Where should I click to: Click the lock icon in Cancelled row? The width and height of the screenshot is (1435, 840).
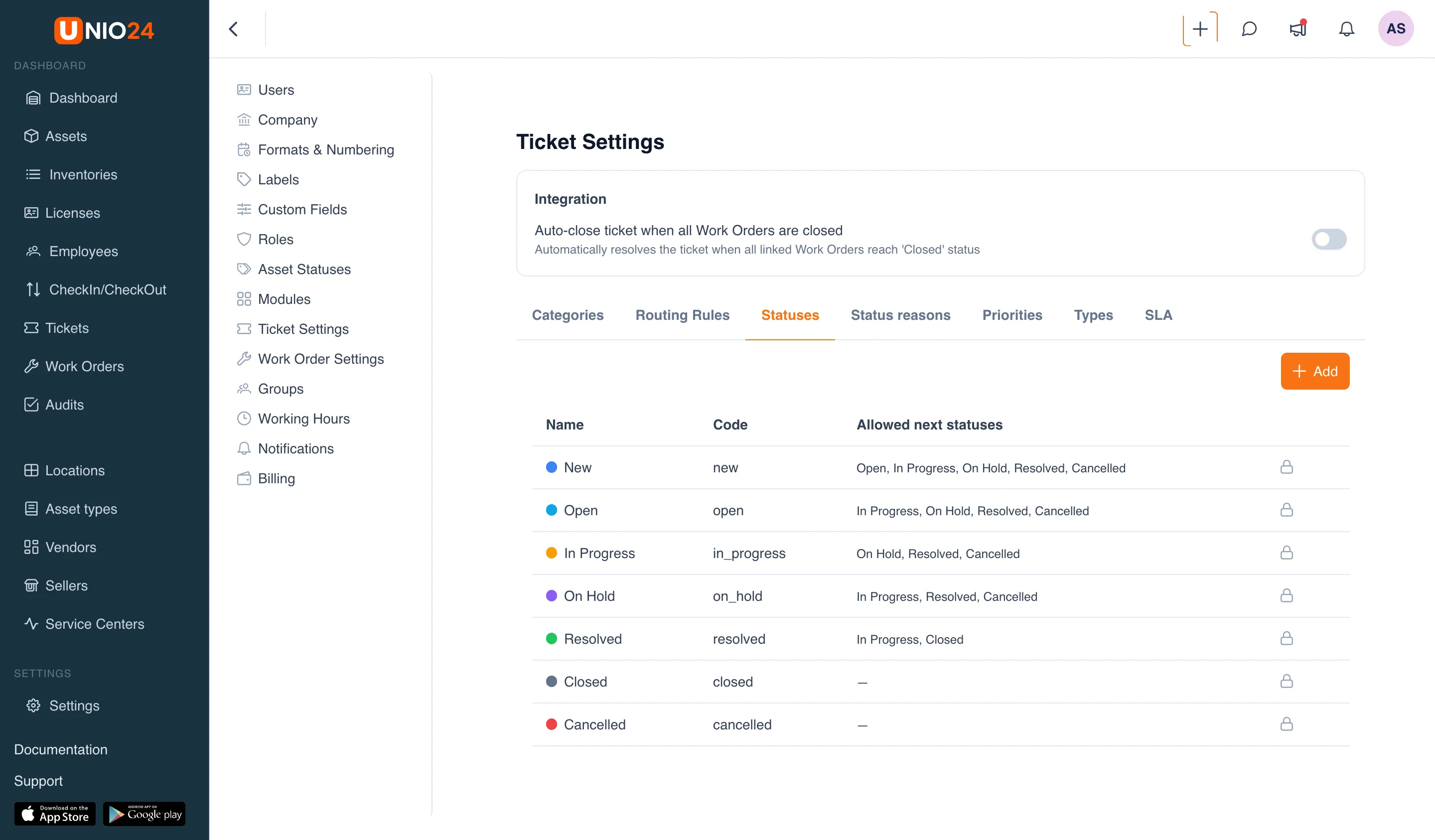[x=1287, y=724]
